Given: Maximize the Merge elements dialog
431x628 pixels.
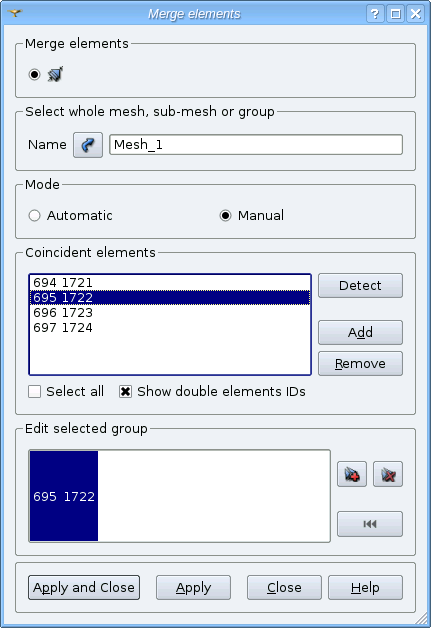Looking at the screenshot, I should [x=395, y=14].
